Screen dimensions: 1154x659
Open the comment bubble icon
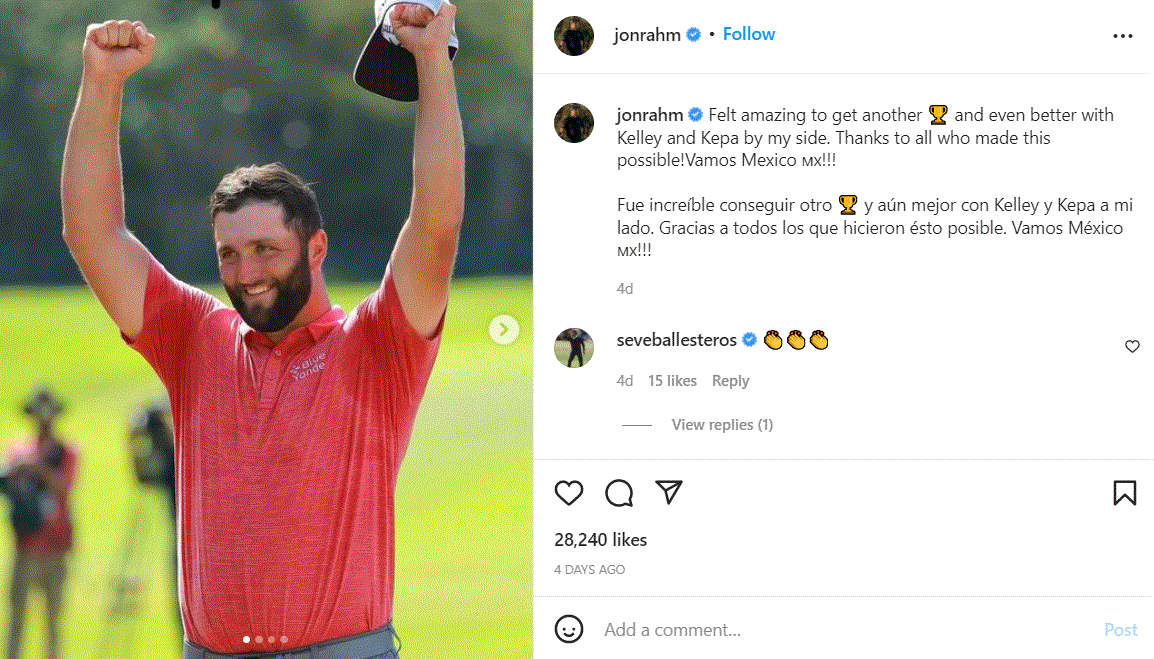[619, 493]
